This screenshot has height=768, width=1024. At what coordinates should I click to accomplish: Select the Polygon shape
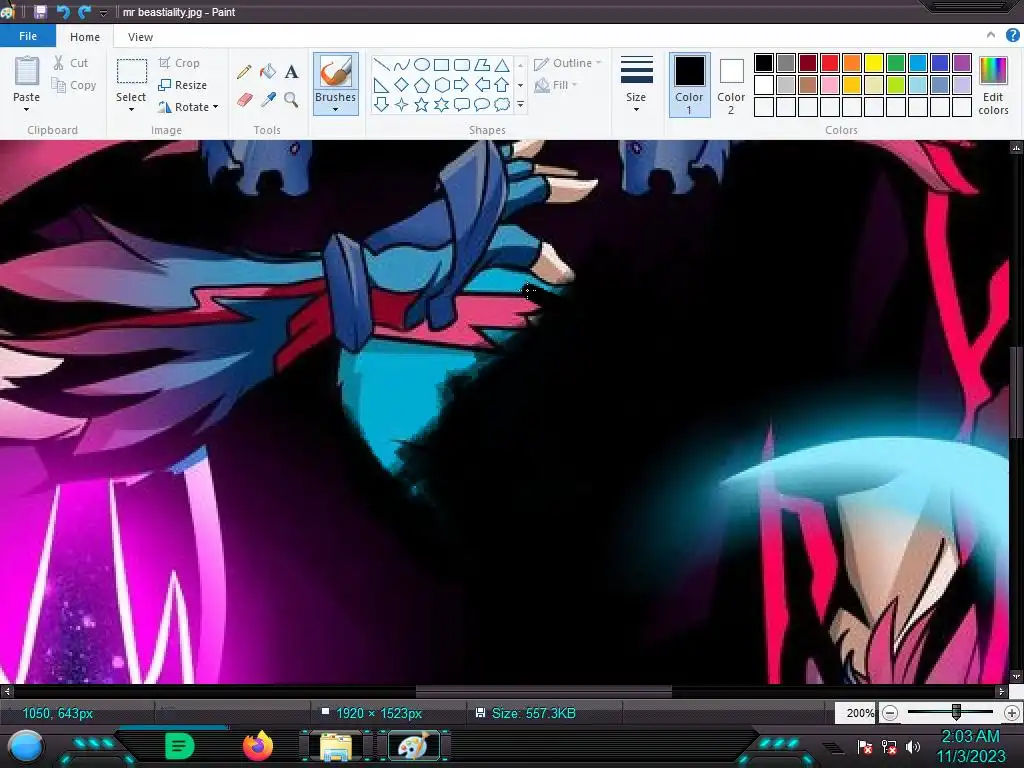(482, 65)
